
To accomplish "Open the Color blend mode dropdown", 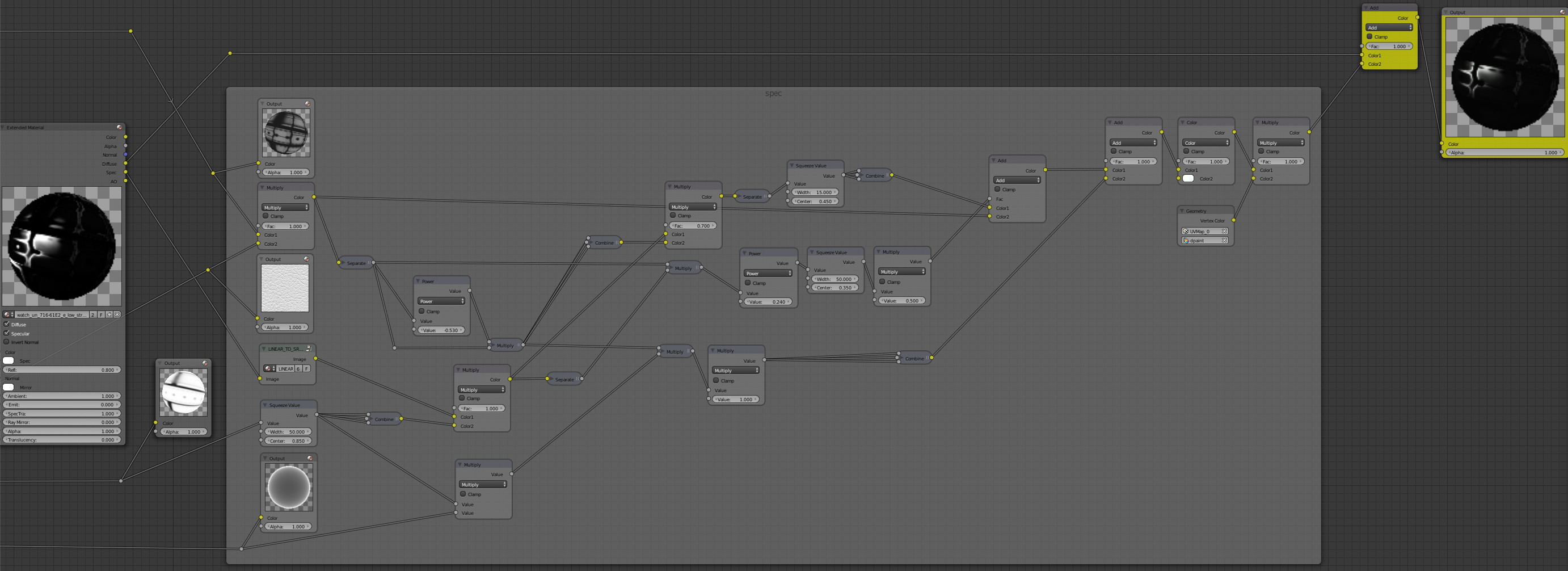I will (1205, 143).
